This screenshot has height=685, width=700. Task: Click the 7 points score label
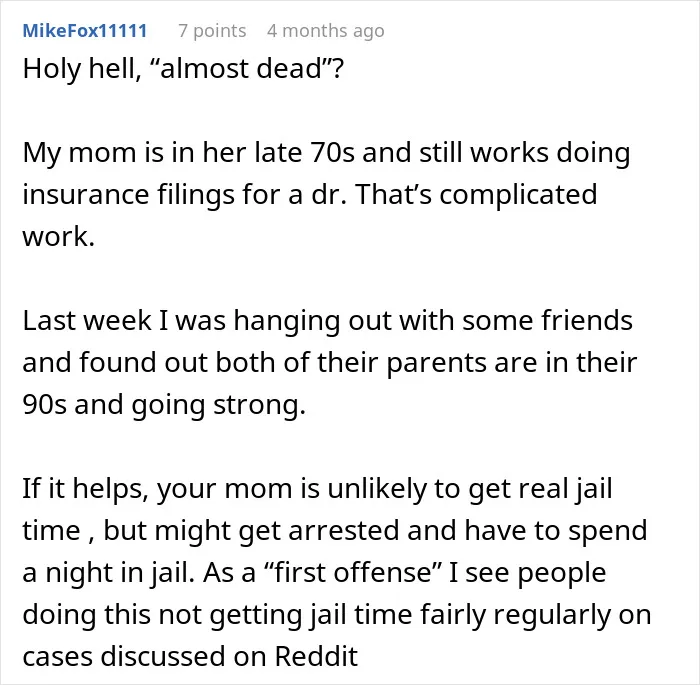[x=212, y=31]
